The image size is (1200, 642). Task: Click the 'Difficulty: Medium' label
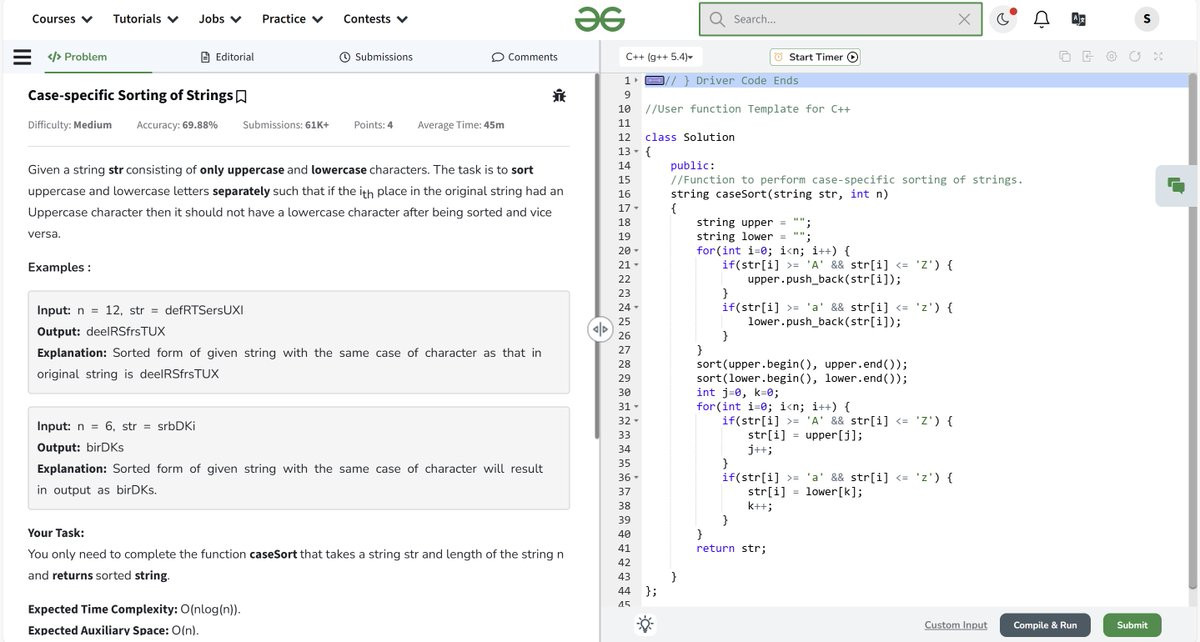(70, 125)
